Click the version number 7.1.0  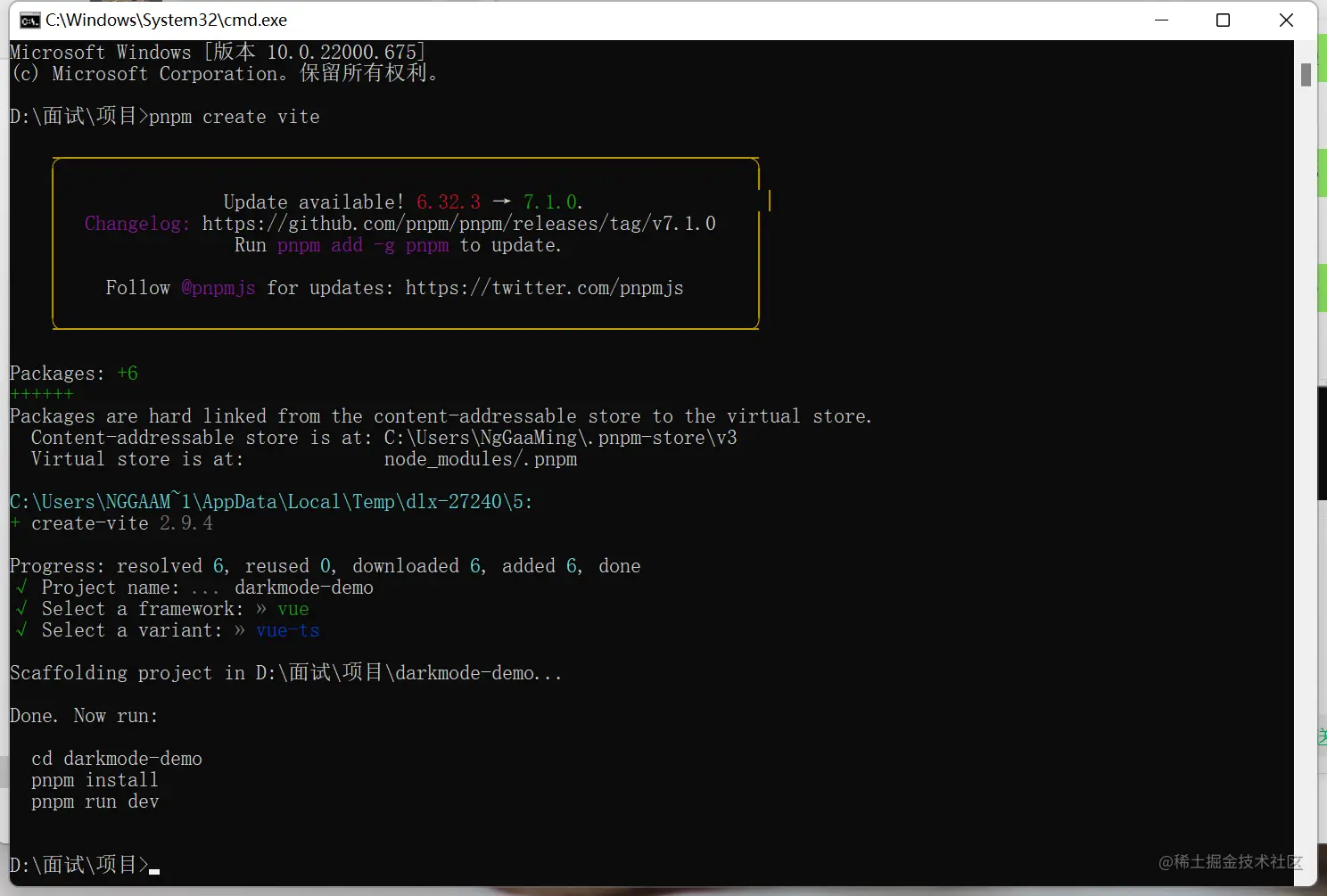[x=550, y=202]
